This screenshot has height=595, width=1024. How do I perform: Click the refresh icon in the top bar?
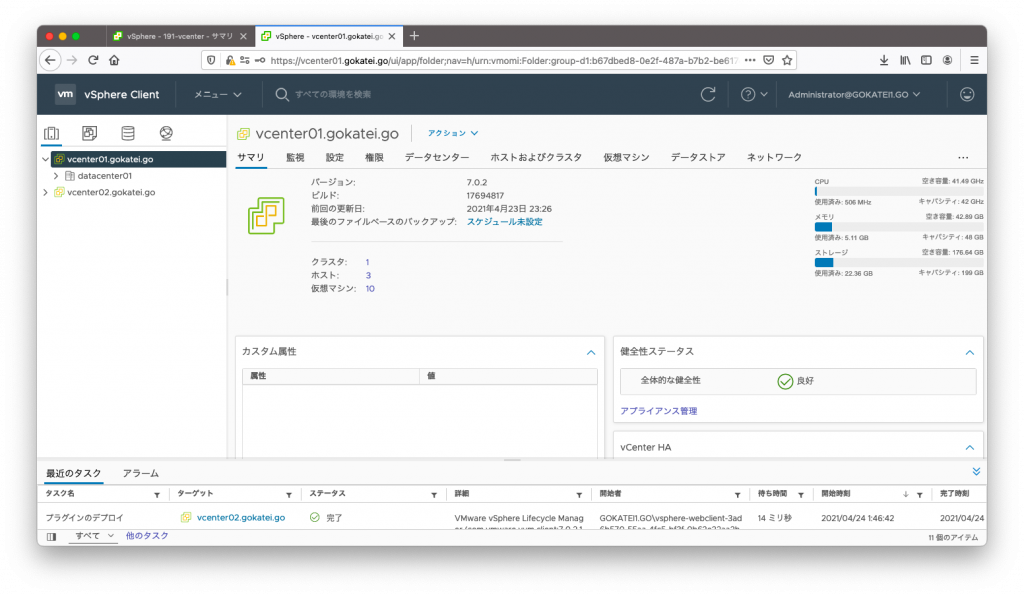tap(709, 95)
